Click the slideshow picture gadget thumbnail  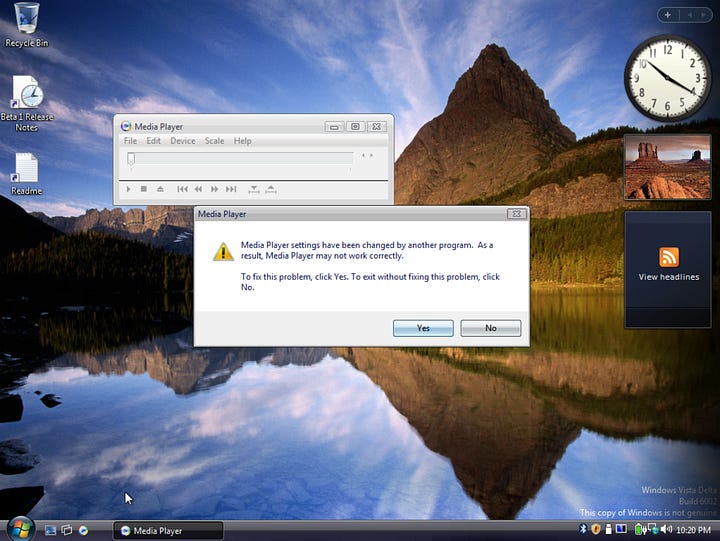click(667, 167)
